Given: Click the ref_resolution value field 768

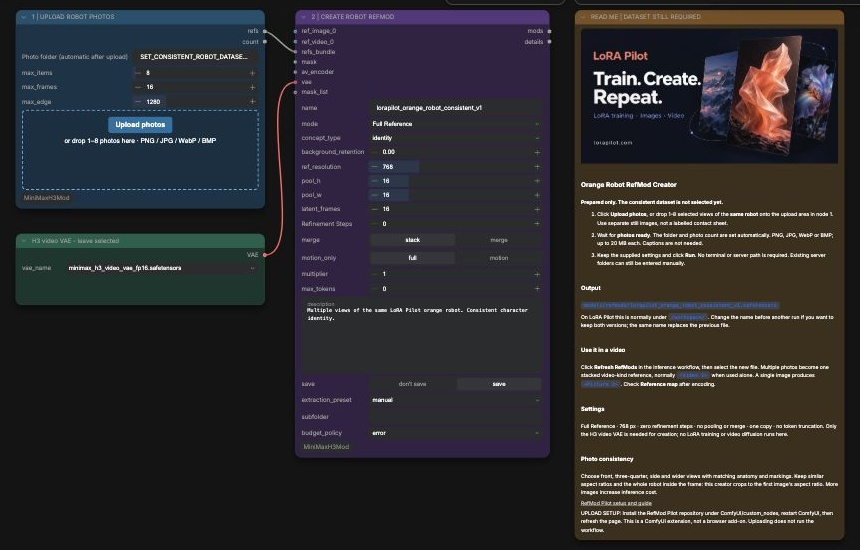Looking at the screenshot, I should 456,167.
